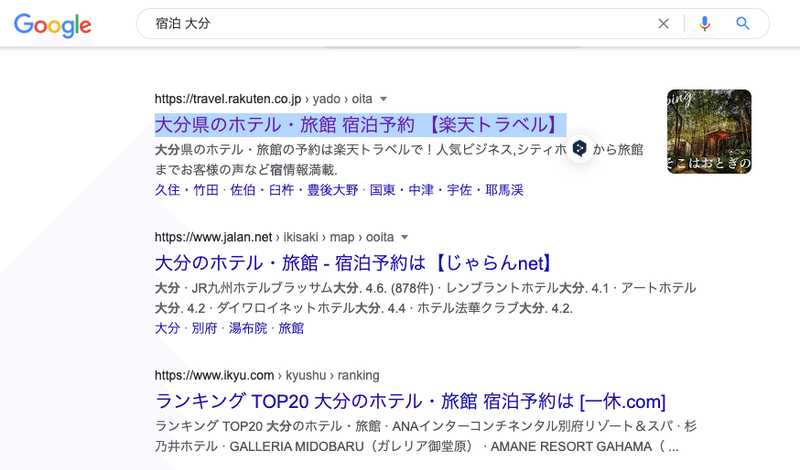Click snippet text AMANE RESORT GAHAMA
800x470 pixels.
click(571, 447)
